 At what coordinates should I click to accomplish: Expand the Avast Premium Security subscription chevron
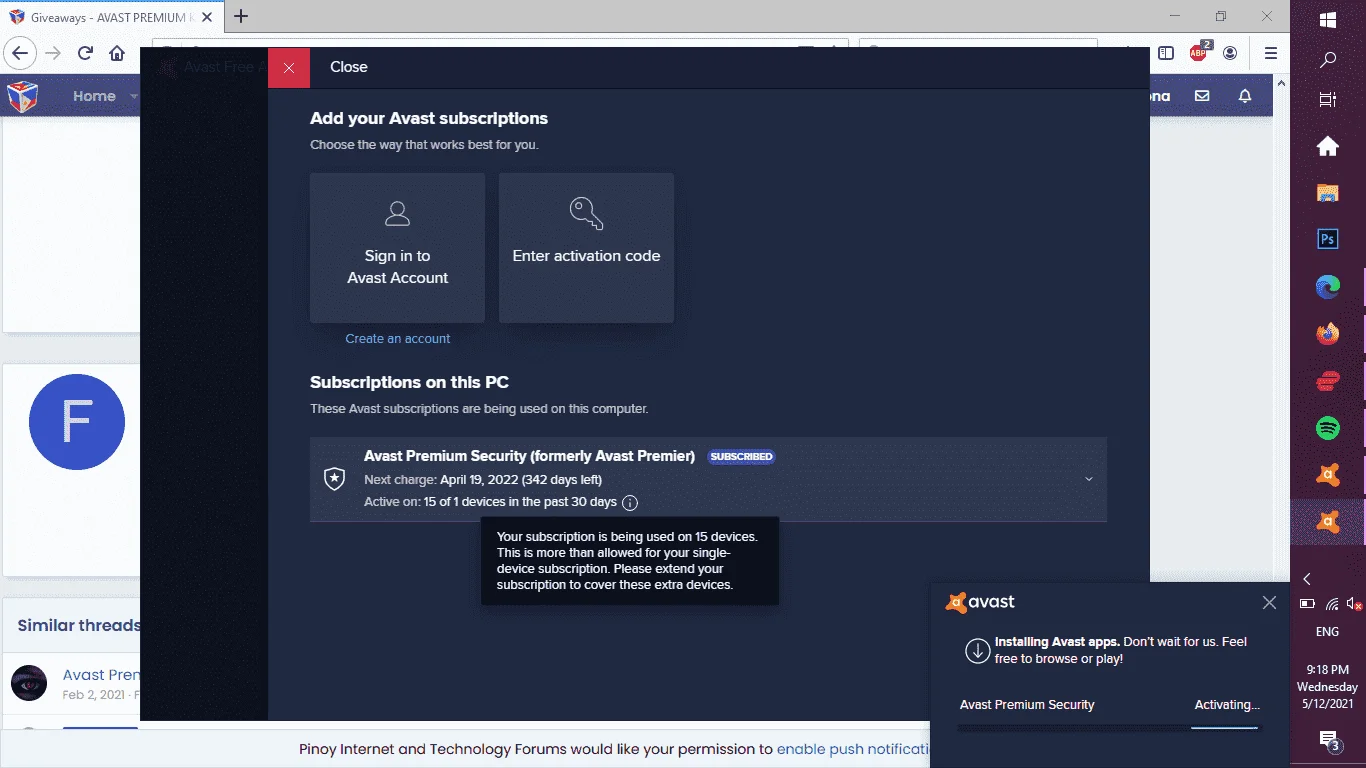point(1089,479)
